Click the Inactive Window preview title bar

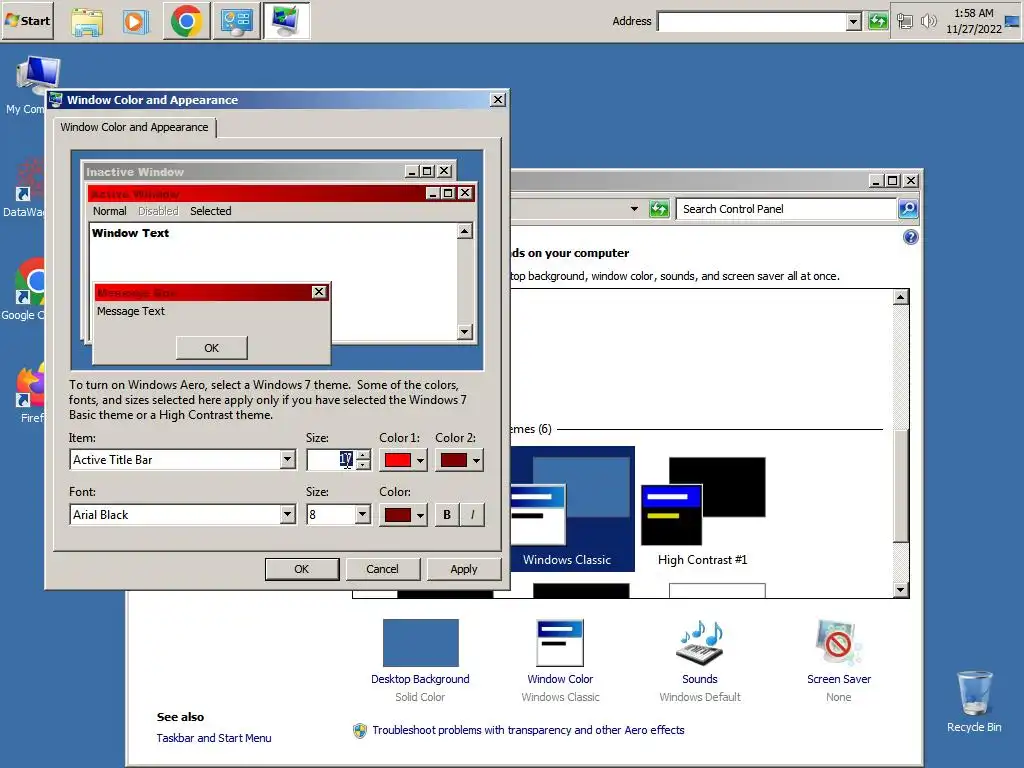tap(244, 171)
